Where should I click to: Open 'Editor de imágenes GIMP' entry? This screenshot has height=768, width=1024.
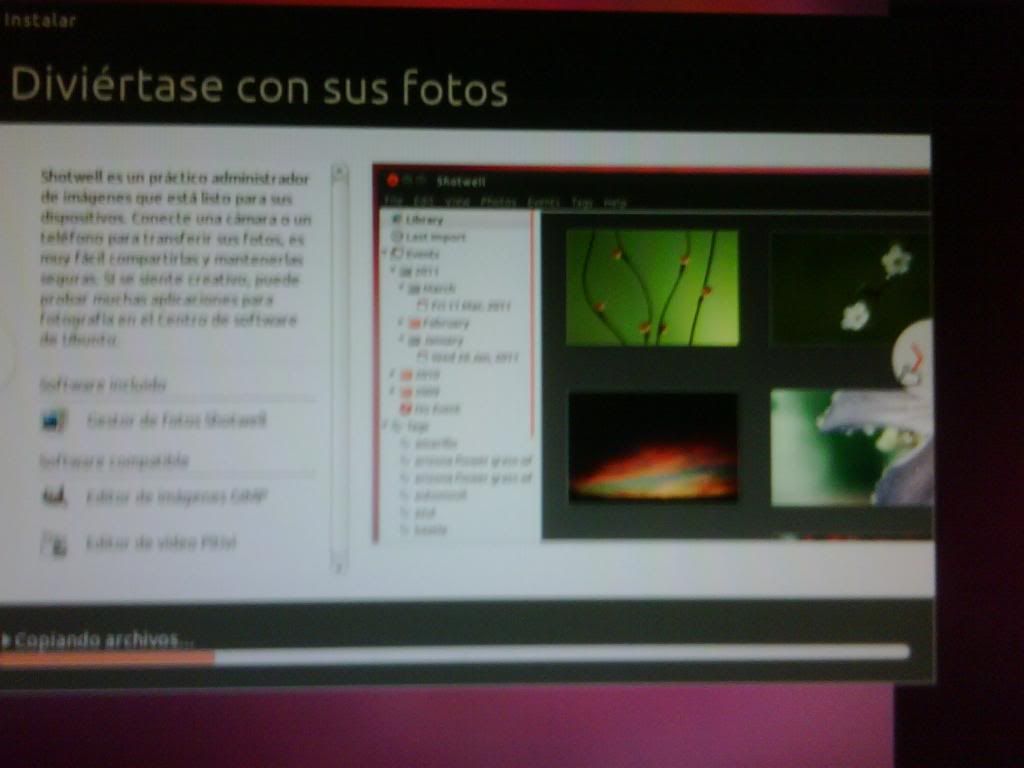point(176,496)
